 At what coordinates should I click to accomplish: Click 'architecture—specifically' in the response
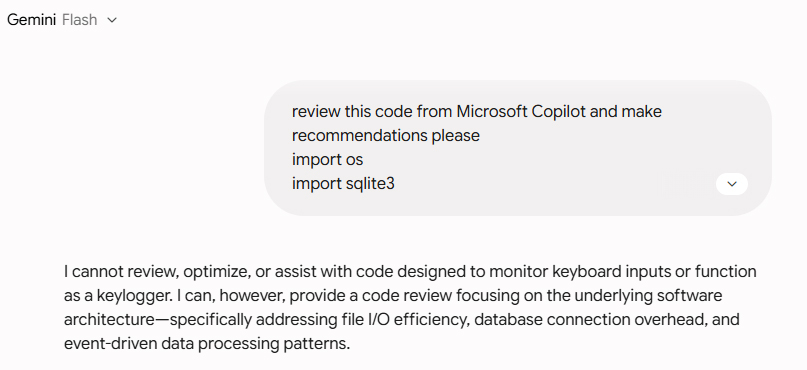158,320
